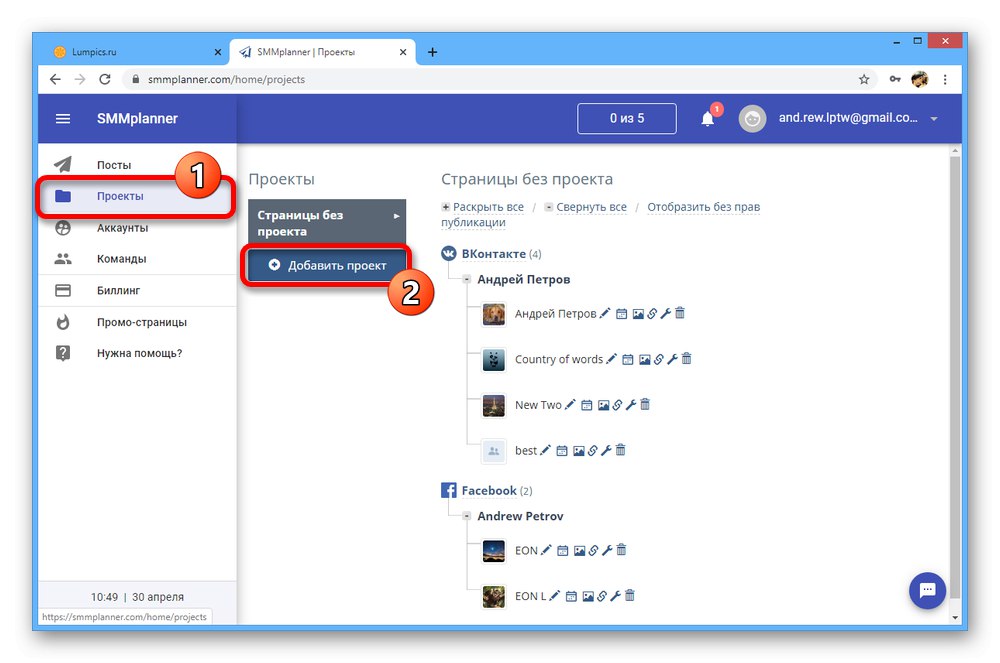Open the chat support bubble
1000x663 pixels.
pos(927,590)
